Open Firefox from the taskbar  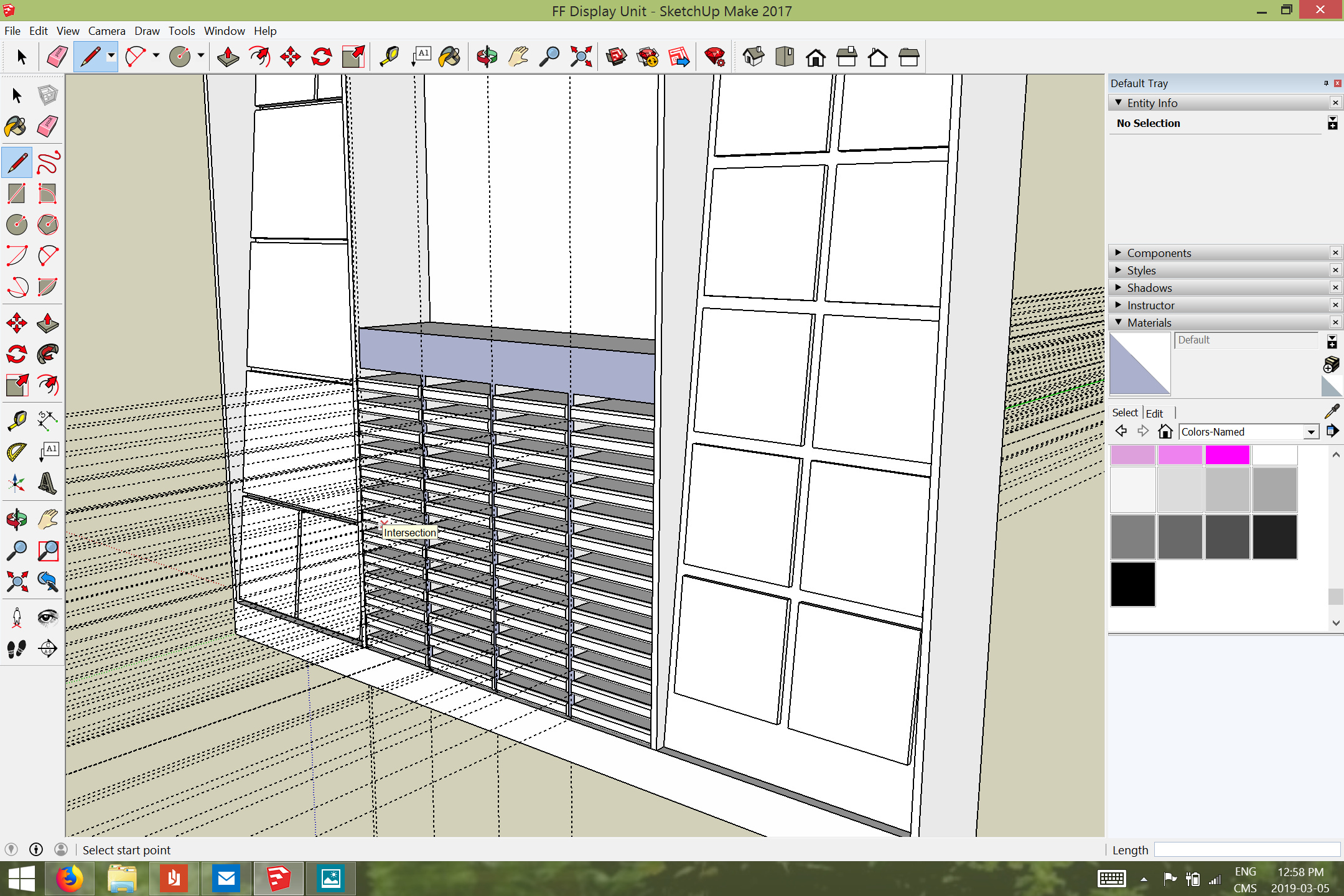point(70,879)
